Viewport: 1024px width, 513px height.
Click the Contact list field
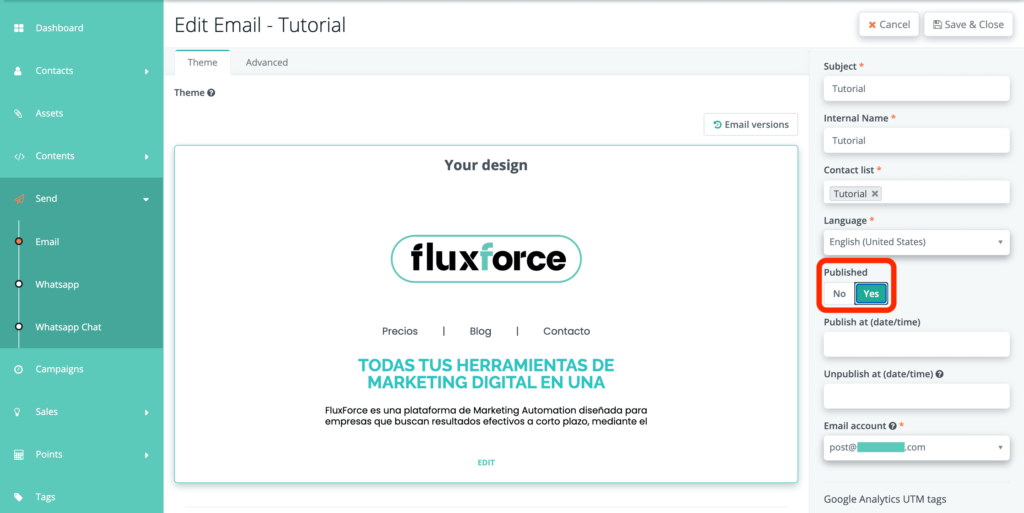[x=916, y=193]
